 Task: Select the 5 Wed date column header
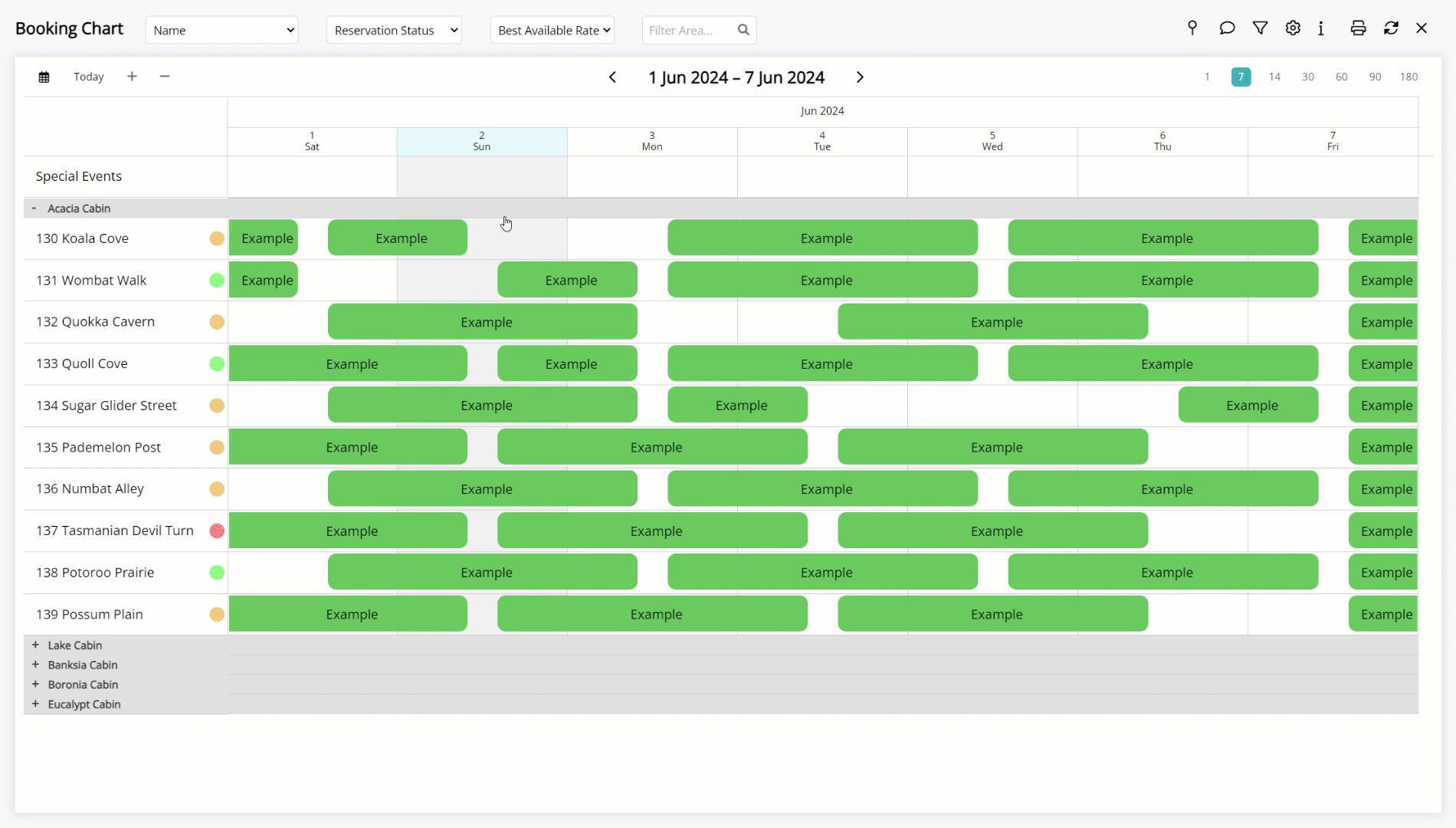coord(992,141)
